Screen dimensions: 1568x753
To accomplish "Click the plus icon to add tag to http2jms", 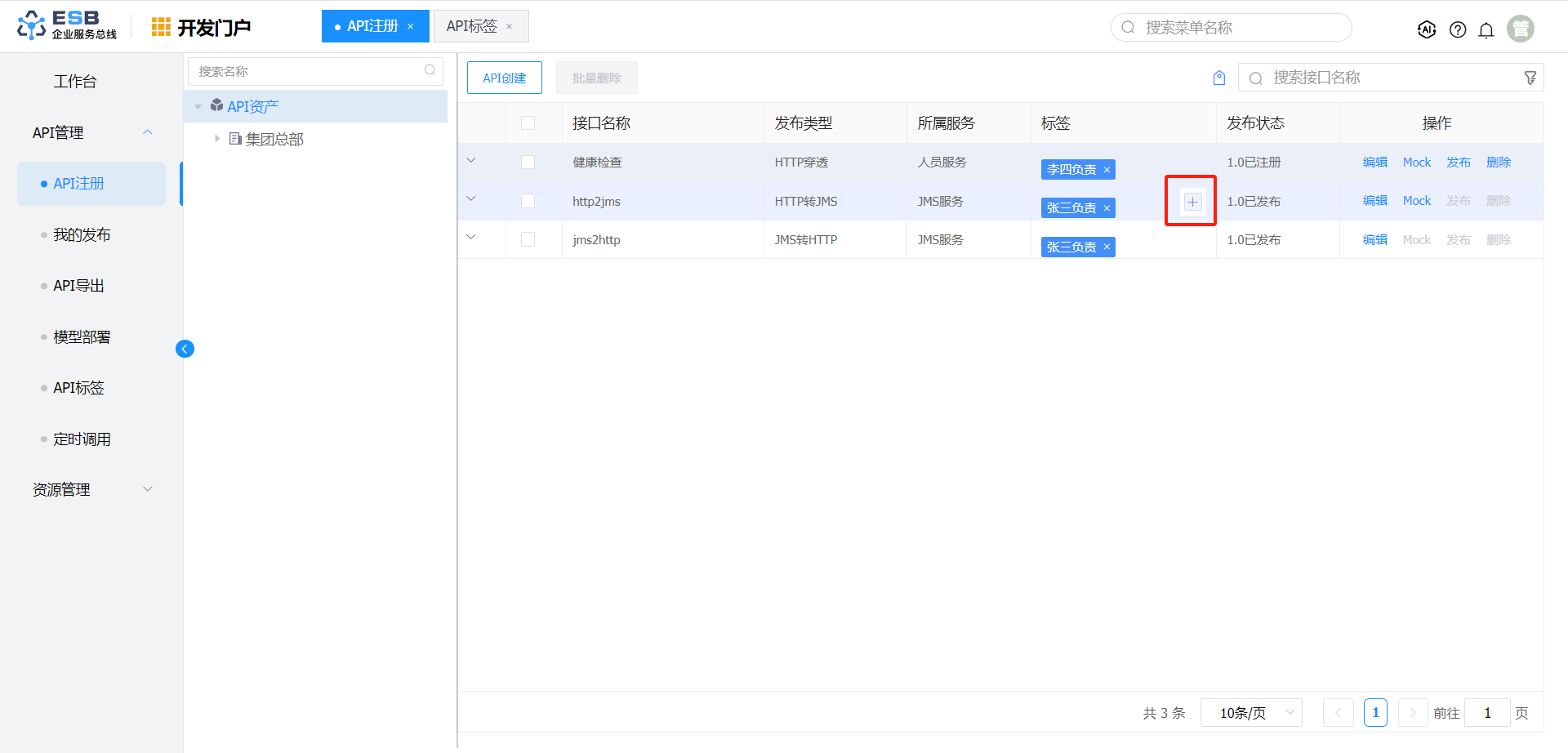I will click(x=1192, y=202).
